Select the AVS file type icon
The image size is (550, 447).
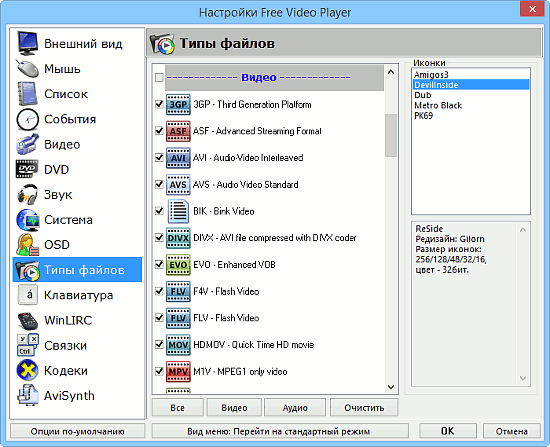(178, 185)
